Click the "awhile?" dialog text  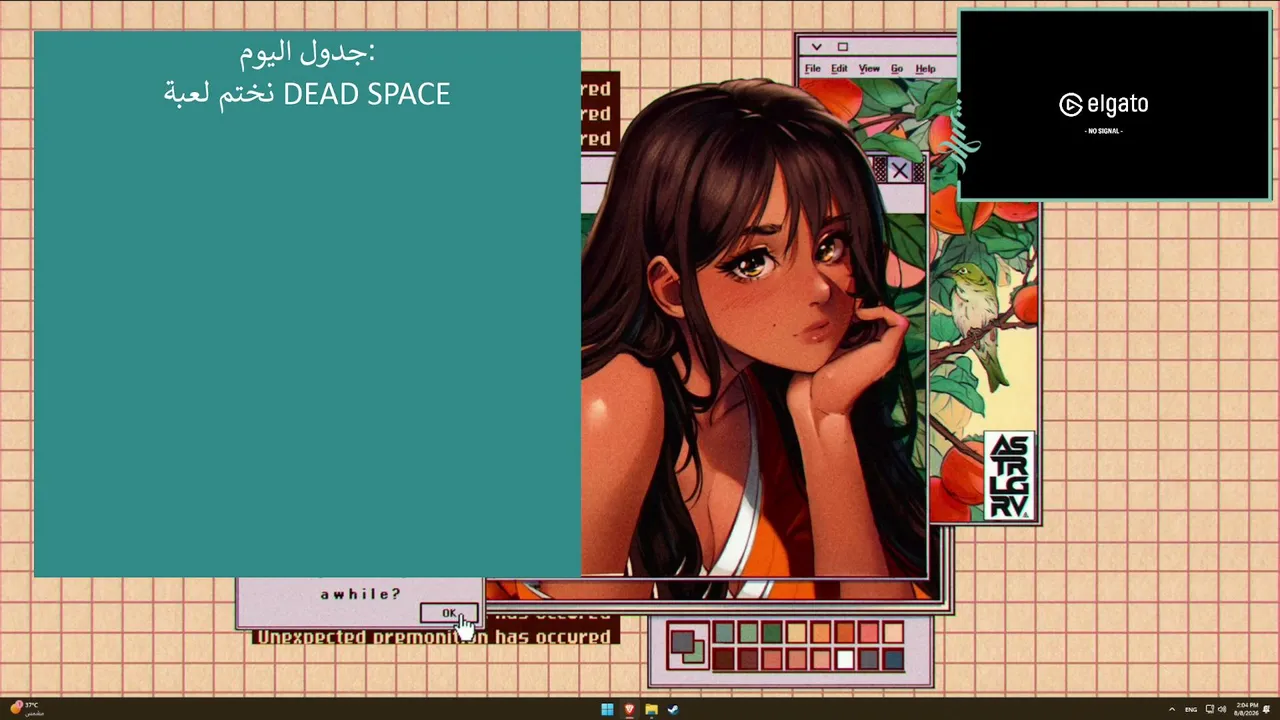click(x=360, y=594)
